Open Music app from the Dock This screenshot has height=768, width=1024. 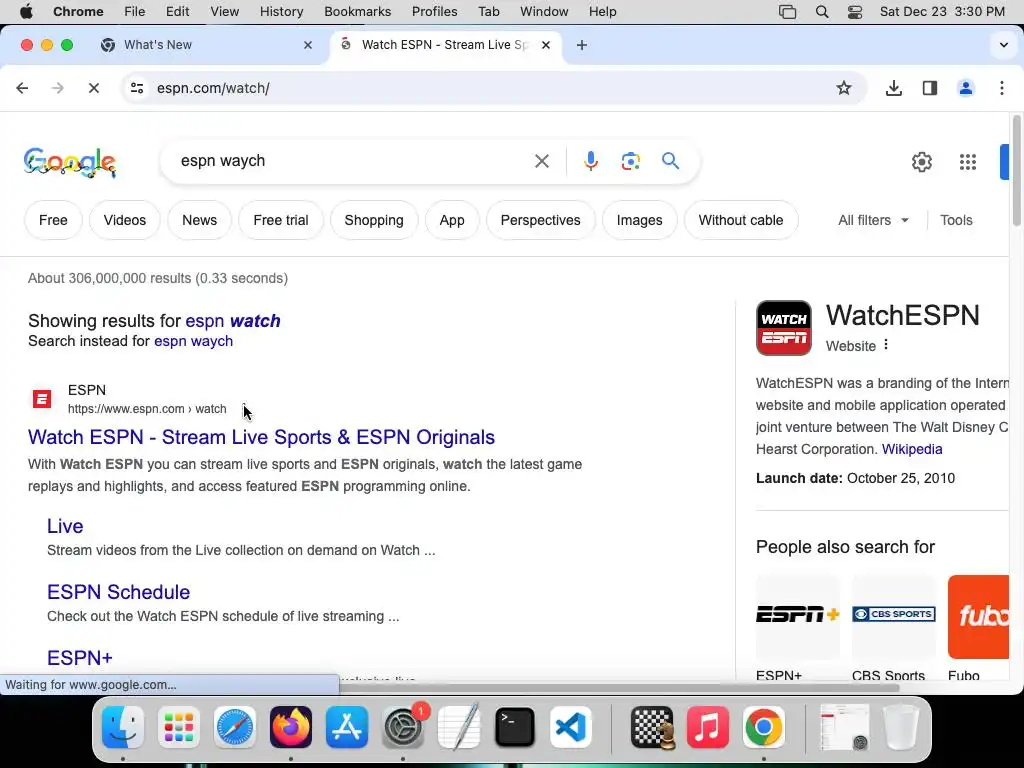pyautogui.click(x=708, y=727)
